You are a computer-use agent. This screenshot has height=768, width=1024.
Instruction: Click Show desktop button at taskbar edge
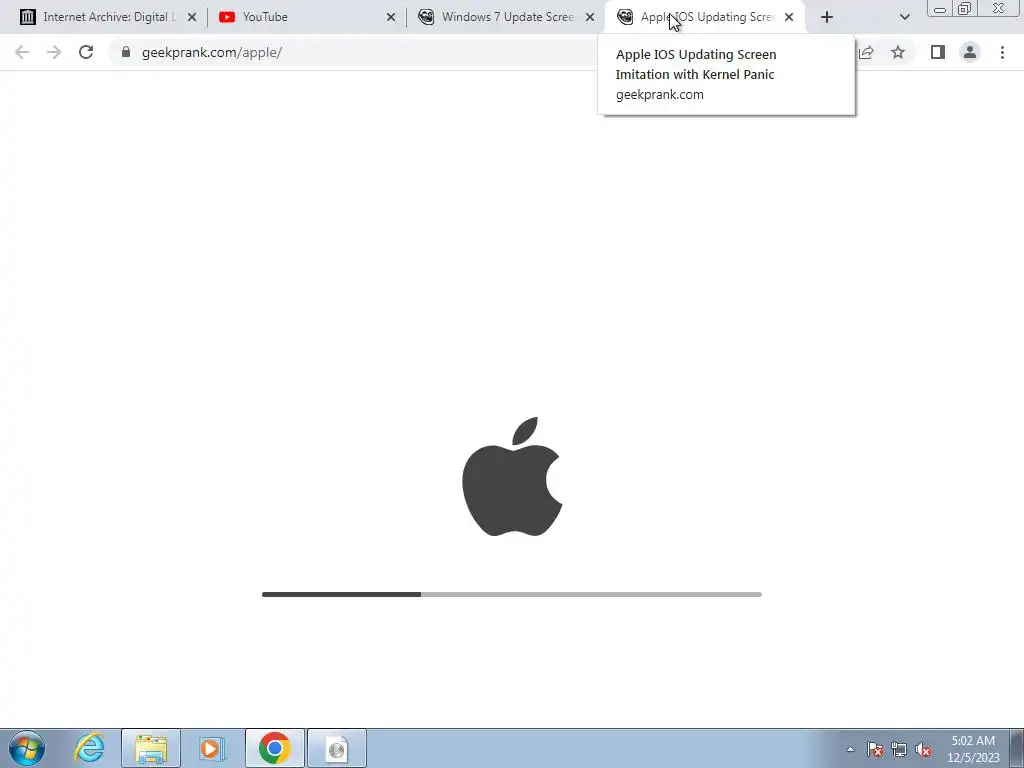click(x=1017, y=748)
